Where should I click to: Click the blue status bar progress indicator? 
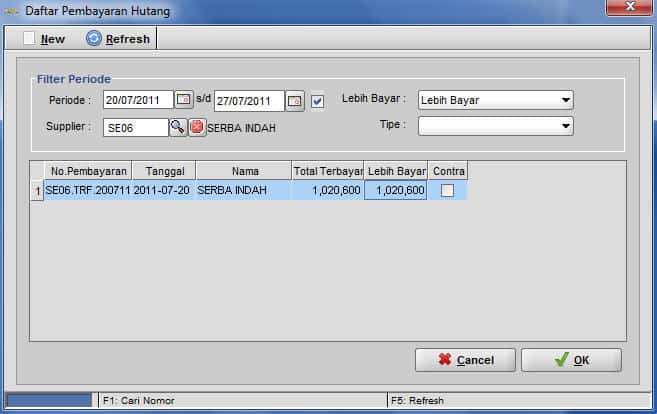pos(49,400)
